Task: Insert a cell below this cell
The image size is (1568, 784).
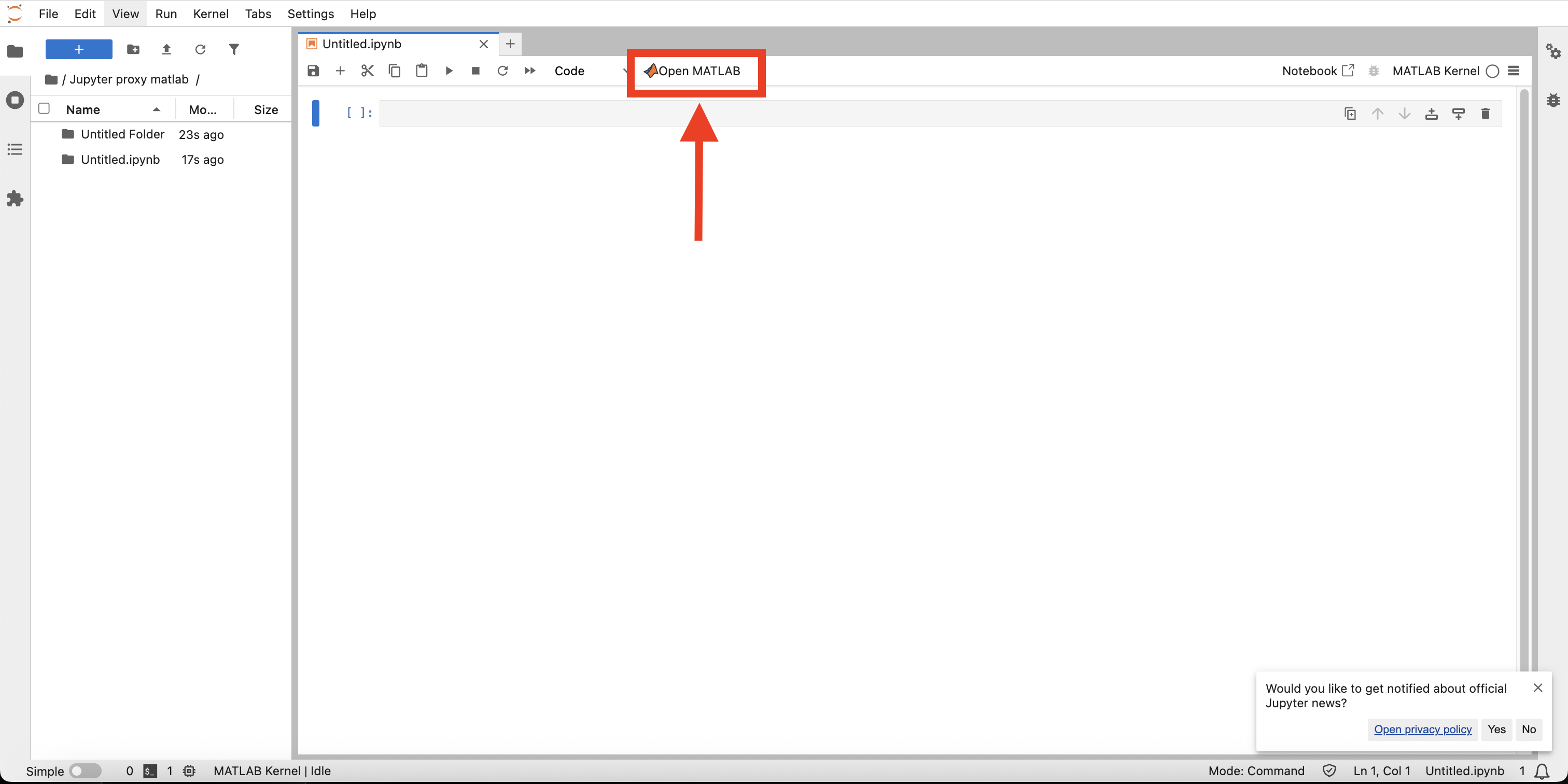Action: [x=1459, y=113]
